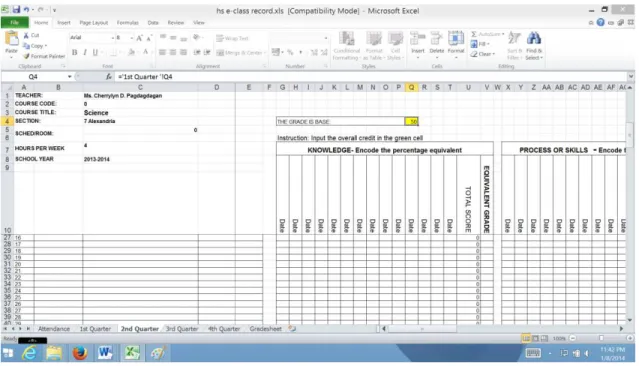This screenshot has height=366, width=639.
Task: Click the Percent Style icon
Action: point(290,52)
